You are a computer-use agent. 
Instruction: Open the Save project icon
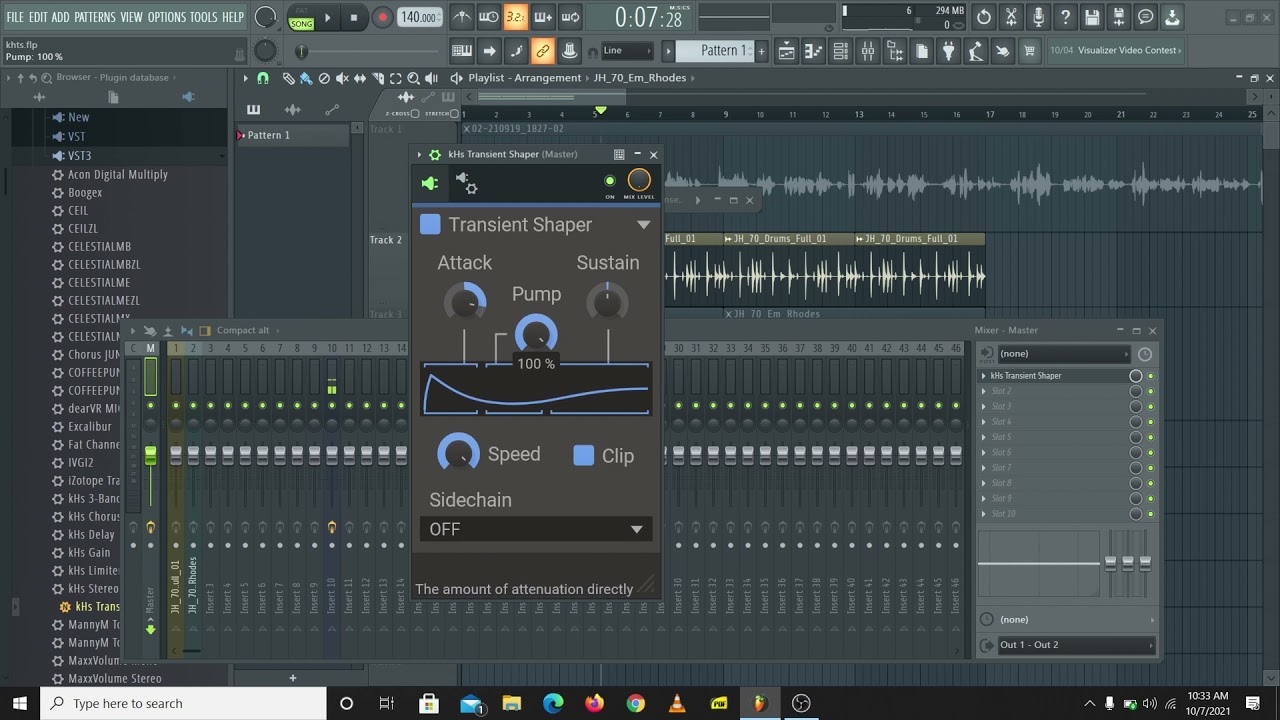[x=1092, y=17]
